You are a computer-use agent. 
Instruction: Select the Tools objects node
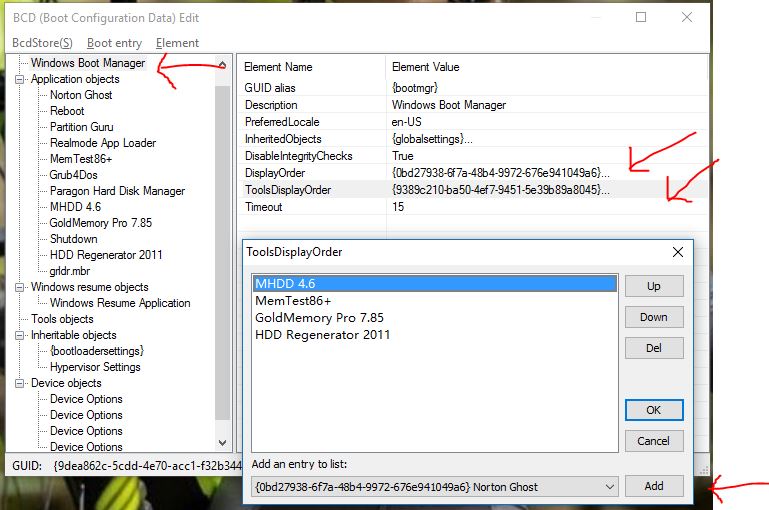62,319
